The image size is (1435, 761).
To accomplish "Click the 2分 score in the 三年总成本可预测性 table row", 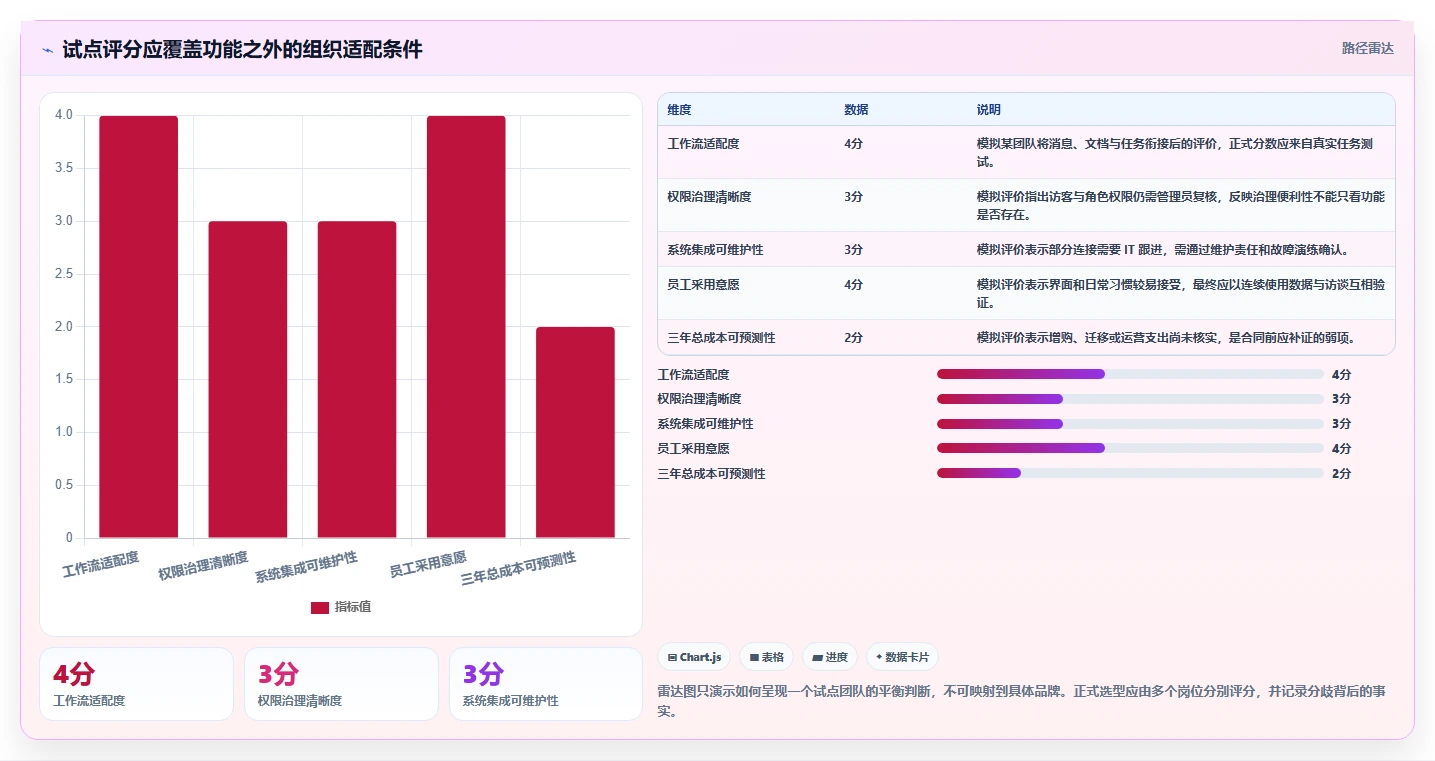I will click(x=854, y=338).
